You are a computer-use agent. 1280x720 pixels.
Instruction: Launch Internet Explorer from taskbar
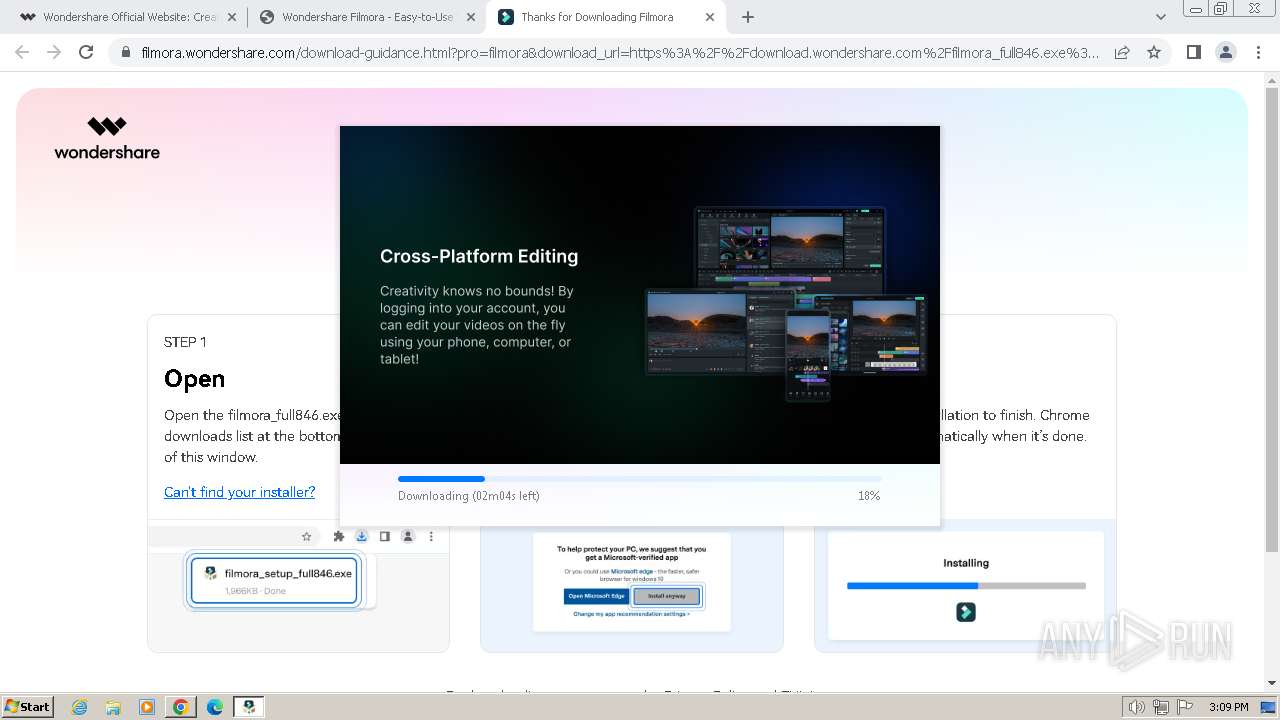79,707
